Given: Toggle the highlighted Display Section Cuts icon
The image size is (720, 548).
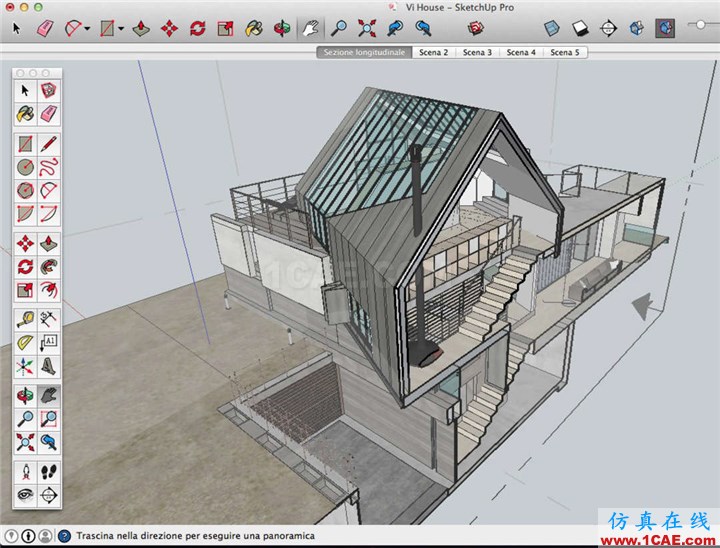Looking at the screenshot, I should tap(664, 28).
